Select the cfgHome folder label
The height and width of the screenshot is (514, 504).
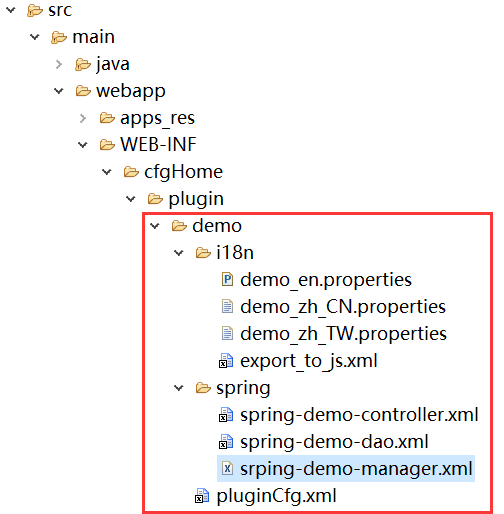tap(183, 173)
